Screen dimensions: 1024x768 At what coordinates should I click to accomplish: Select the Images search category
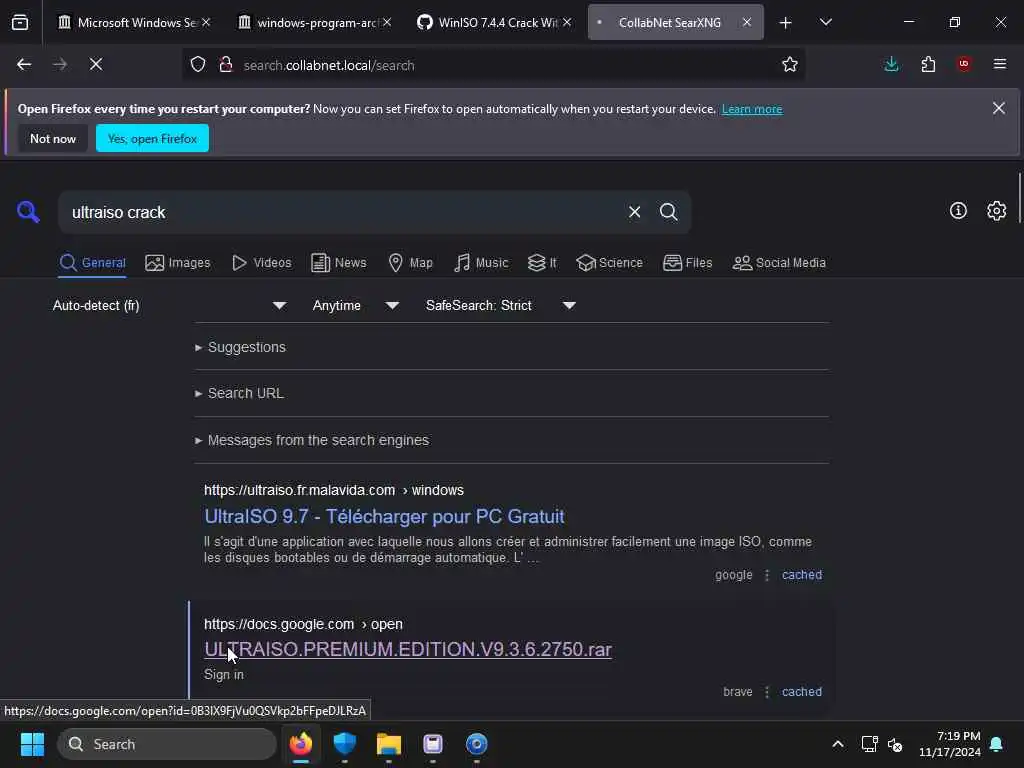[178, 263]
